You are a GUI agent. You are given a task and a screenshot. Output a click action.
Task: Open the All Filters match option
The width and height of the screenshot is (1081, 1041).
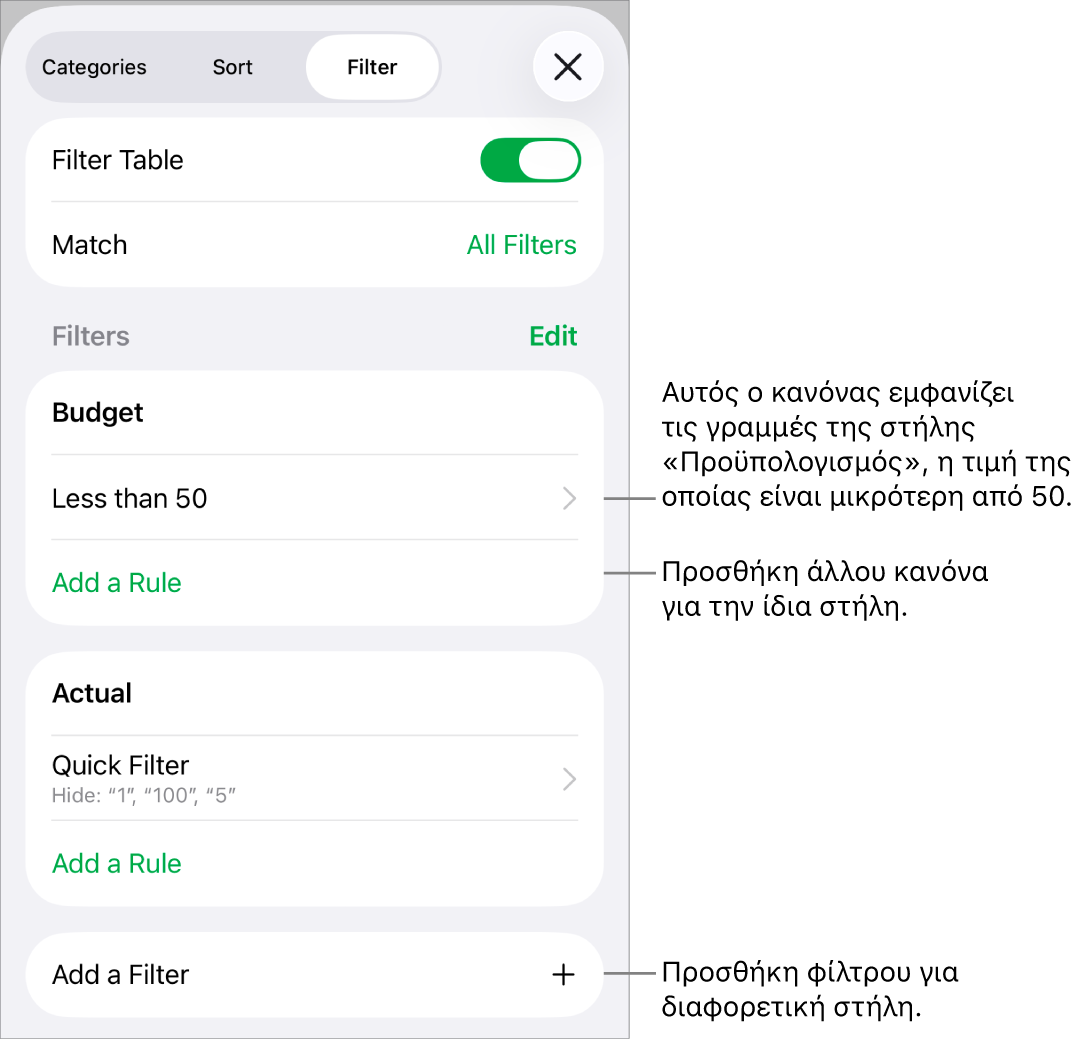click(521, 245)
